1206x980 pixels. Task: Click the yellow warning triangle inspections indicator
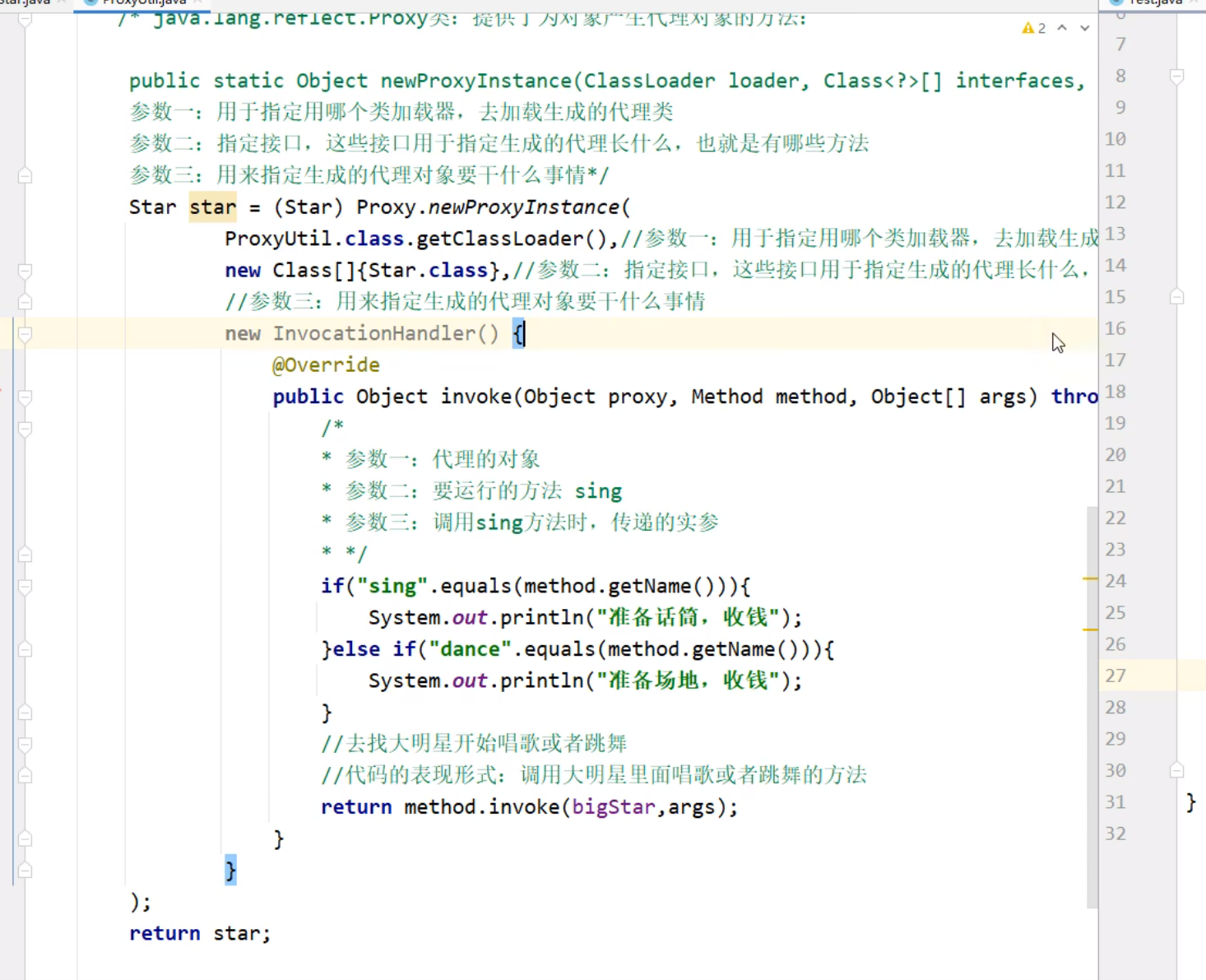click(1027, 27)
